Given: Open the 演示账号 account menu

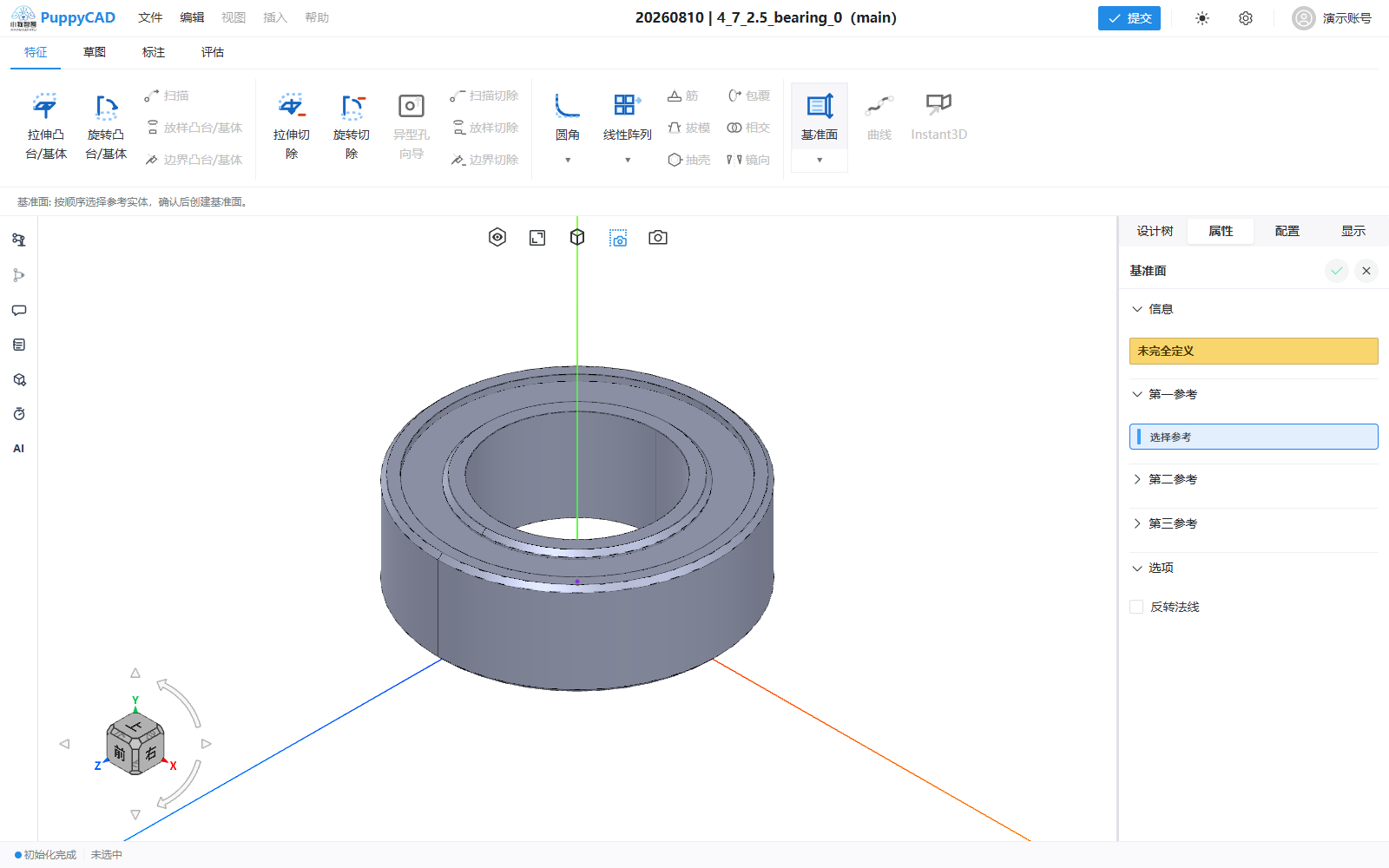Looking at the screenshot, I should 1333,18.
